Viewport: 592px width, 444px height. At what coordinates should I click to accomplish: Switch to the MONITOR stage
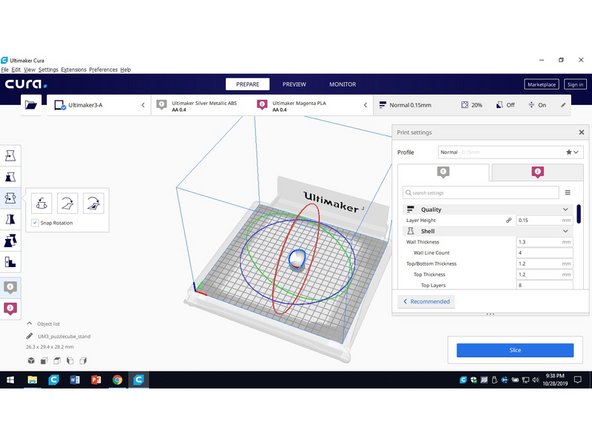click(342, 84)
